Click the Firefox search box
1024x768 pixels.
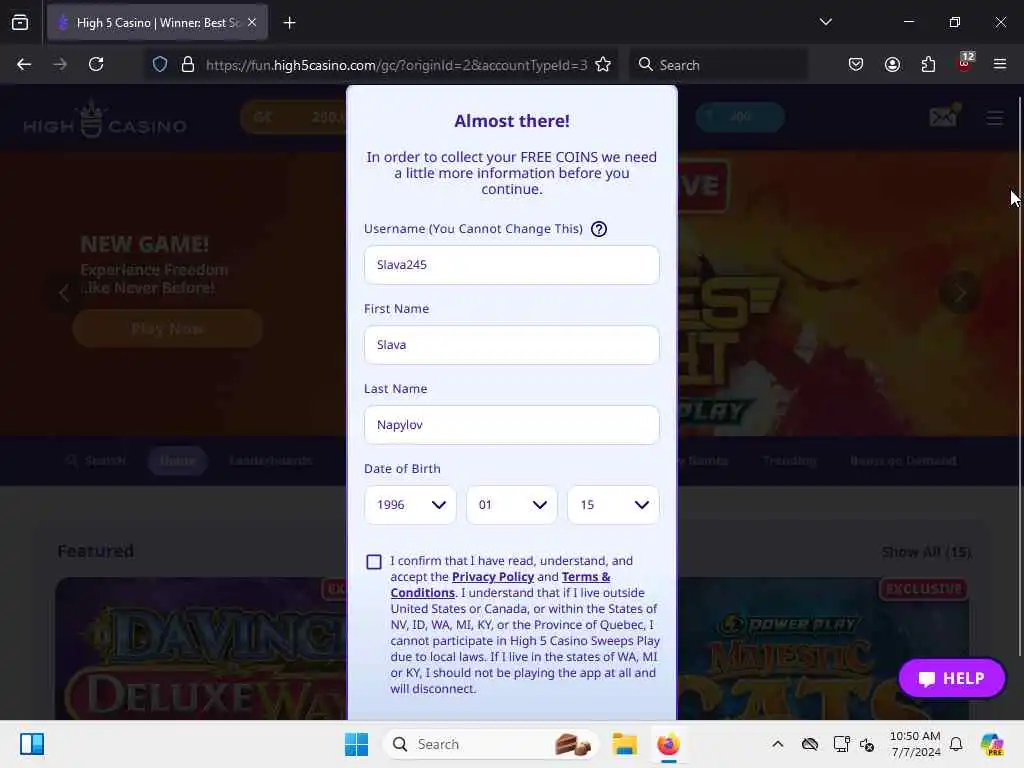718,65
